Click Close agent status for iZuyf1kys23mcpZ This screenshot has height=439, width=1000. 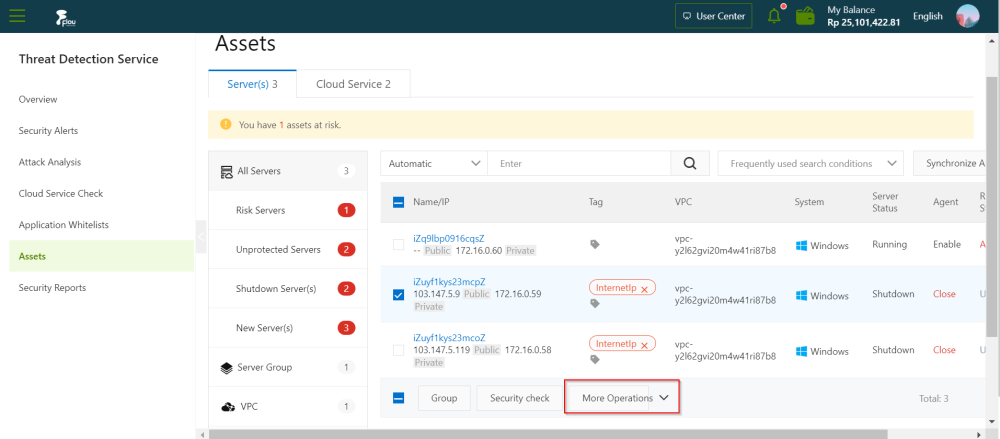tap(945, 294)
